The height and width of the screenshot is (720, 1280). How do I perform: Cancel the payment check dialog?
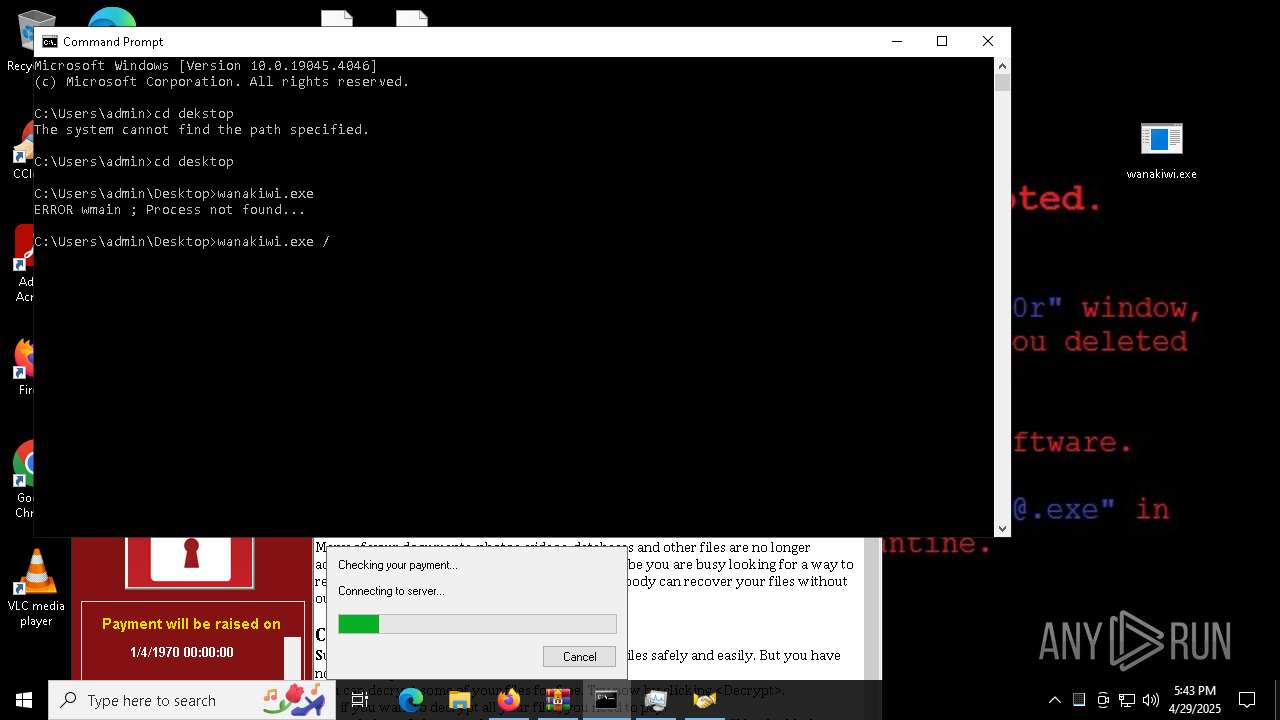point(579,657)
